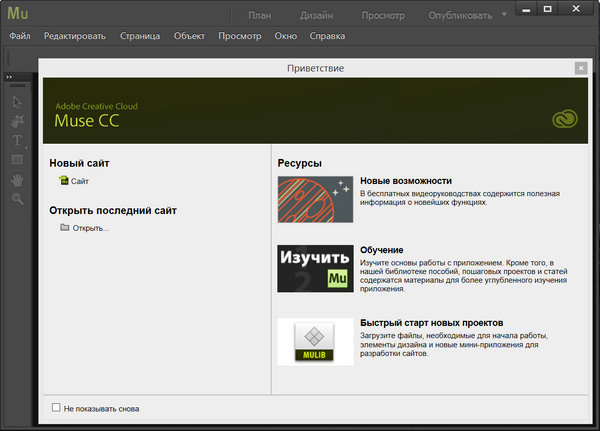Image resolution: width=600 pixels, height=431 pixels.
Task: Click the folder icon next to Открыть
Action: (x=65, y=227)
